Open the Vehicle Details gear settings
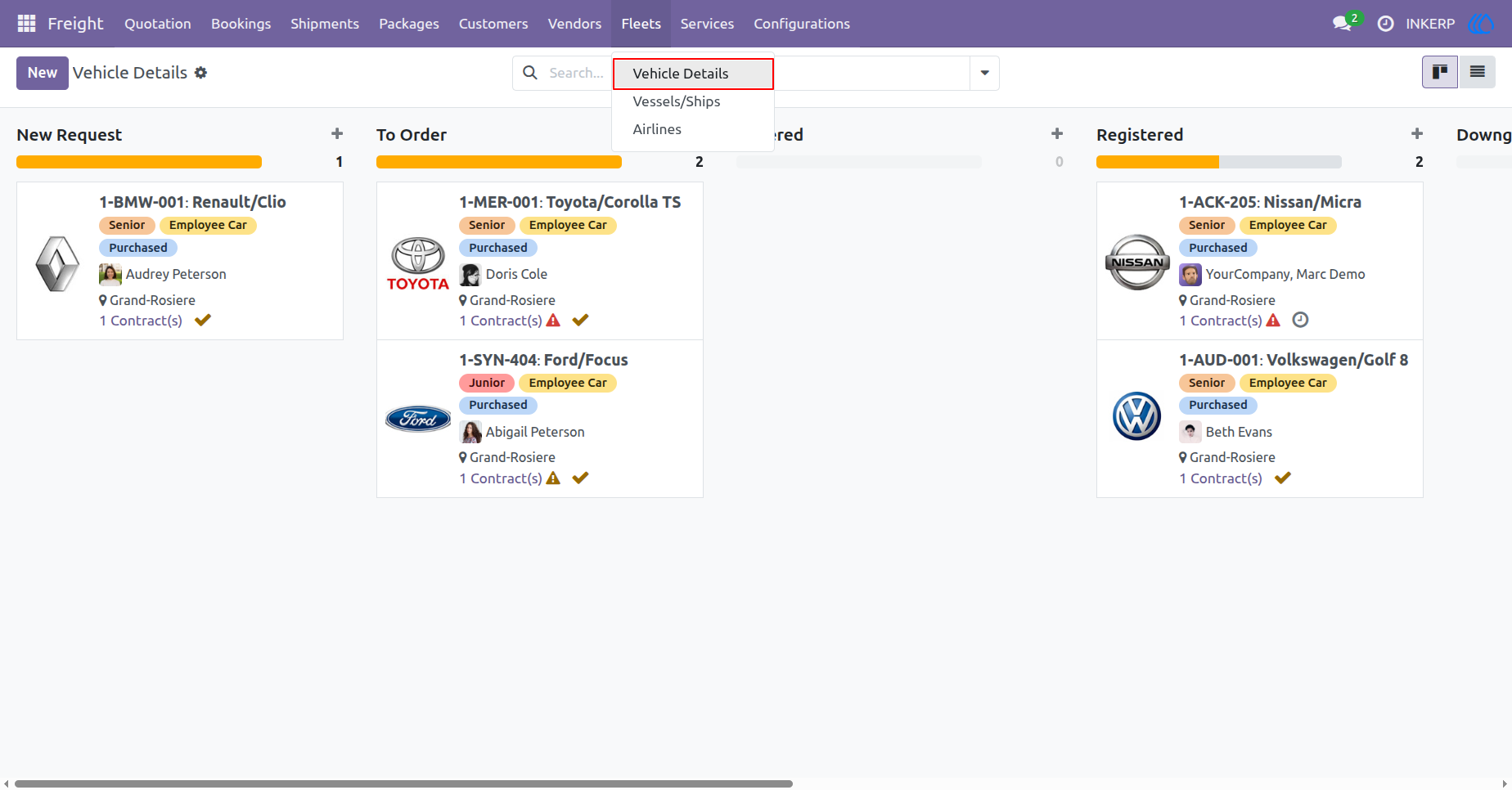The image size is (1512, 790). [200, 73]
